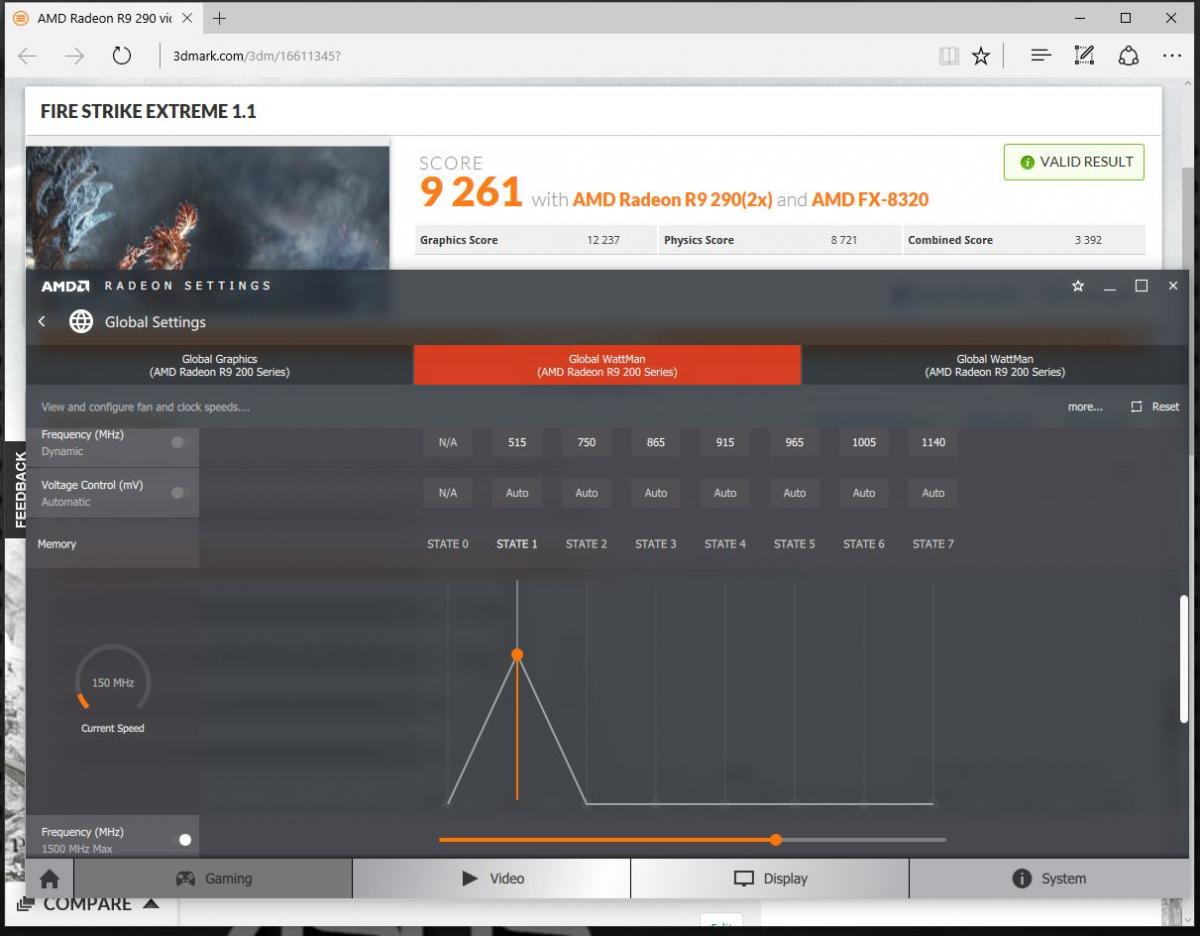Viewport: 1200px width, 936px height.
Task: Select the rightmost Global WattMan tab
Action: click(995, 365)
